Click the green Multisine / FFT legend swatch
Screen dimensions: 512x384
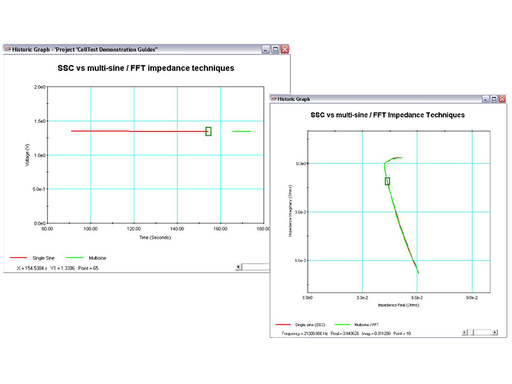[x=342, y=324]
